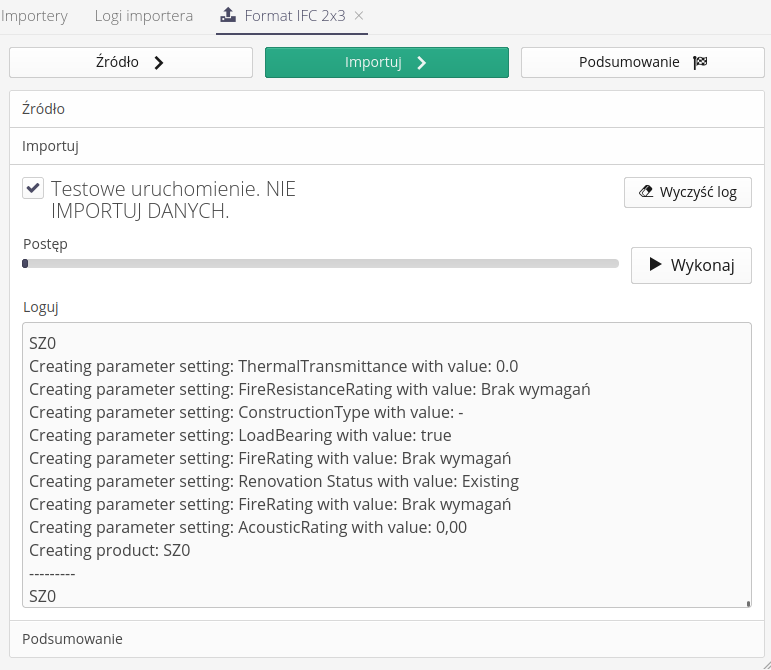Screen dimensions: 771x670
Task: Go to the Podsumowanie wizard step button
Action: tap(642, 63)
